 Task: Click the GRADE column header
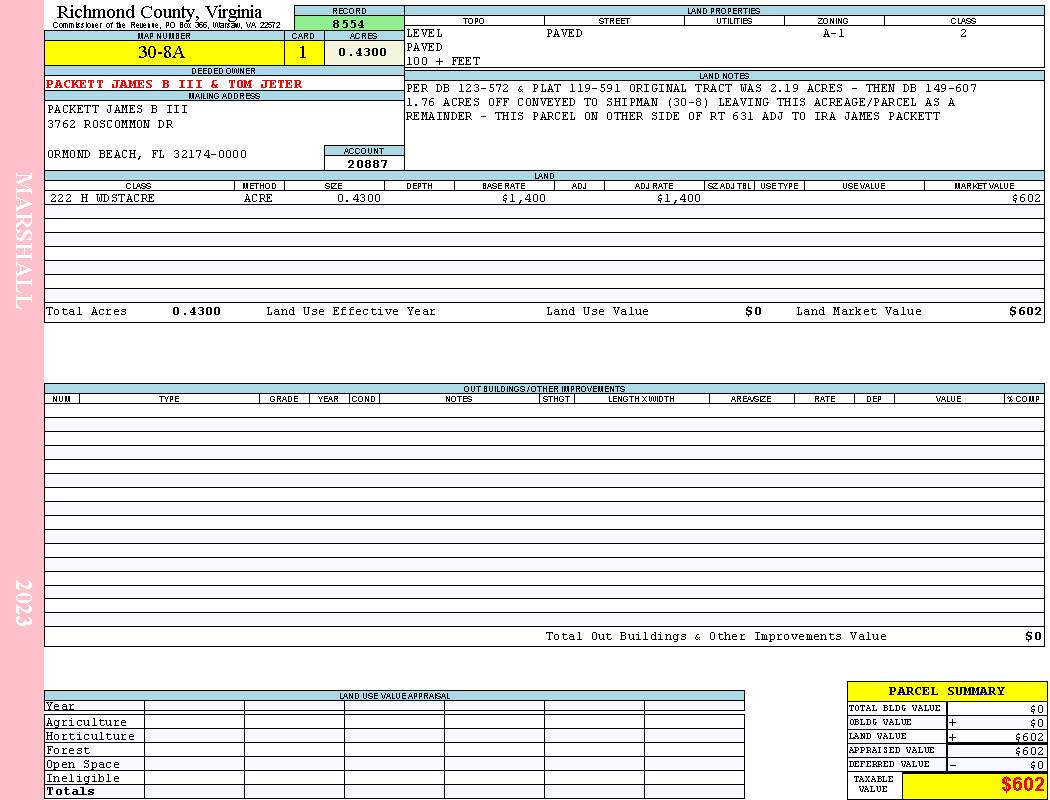[x=284, y=398]
